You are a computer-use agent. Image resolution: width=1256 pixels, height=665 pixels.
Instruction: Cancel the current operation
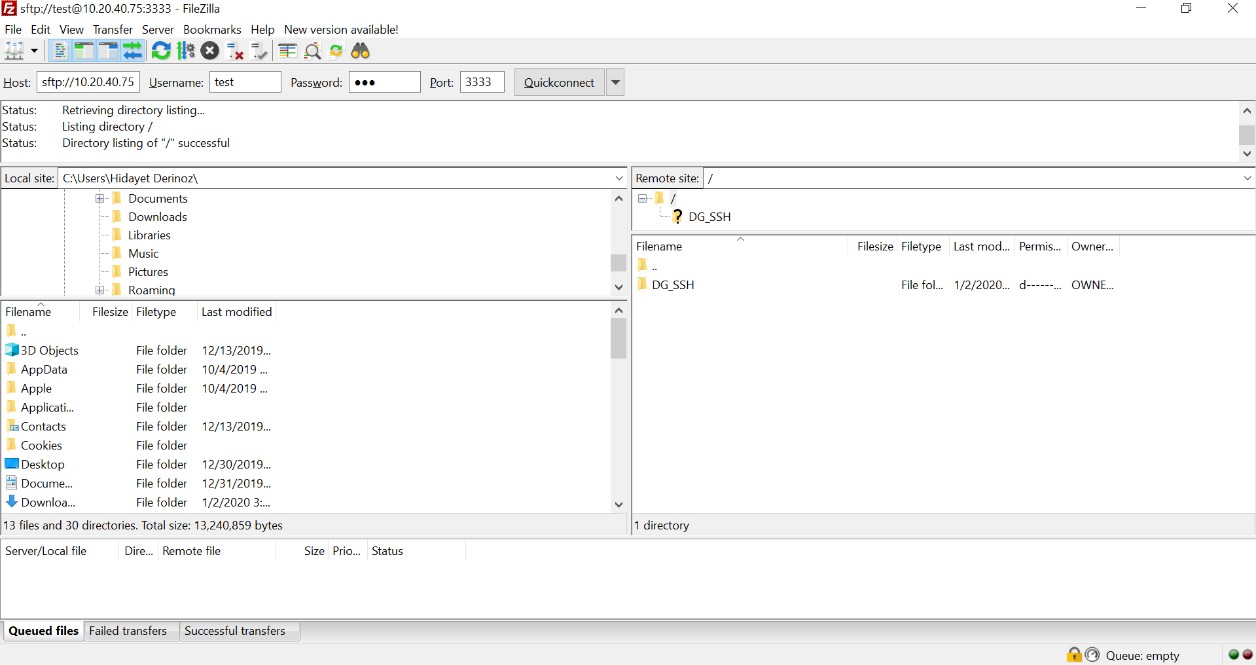(x=210, y=51)
